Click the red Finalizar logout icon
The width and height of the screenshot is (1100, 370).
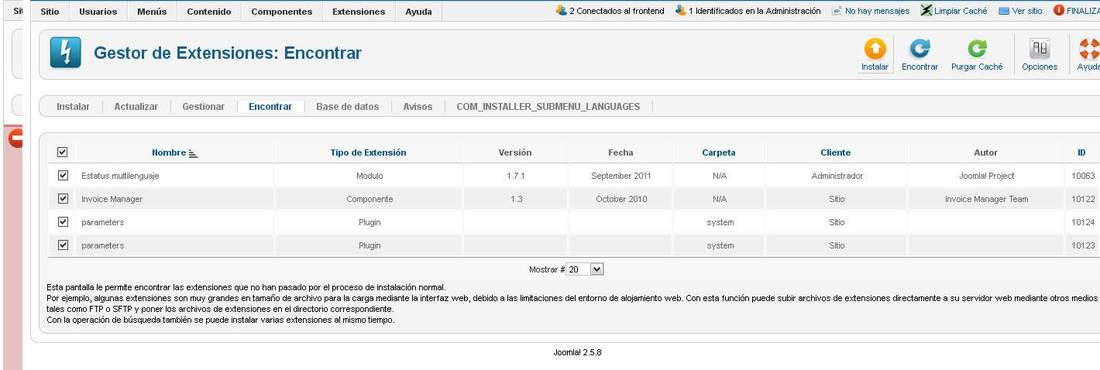tap(1059, 11)
